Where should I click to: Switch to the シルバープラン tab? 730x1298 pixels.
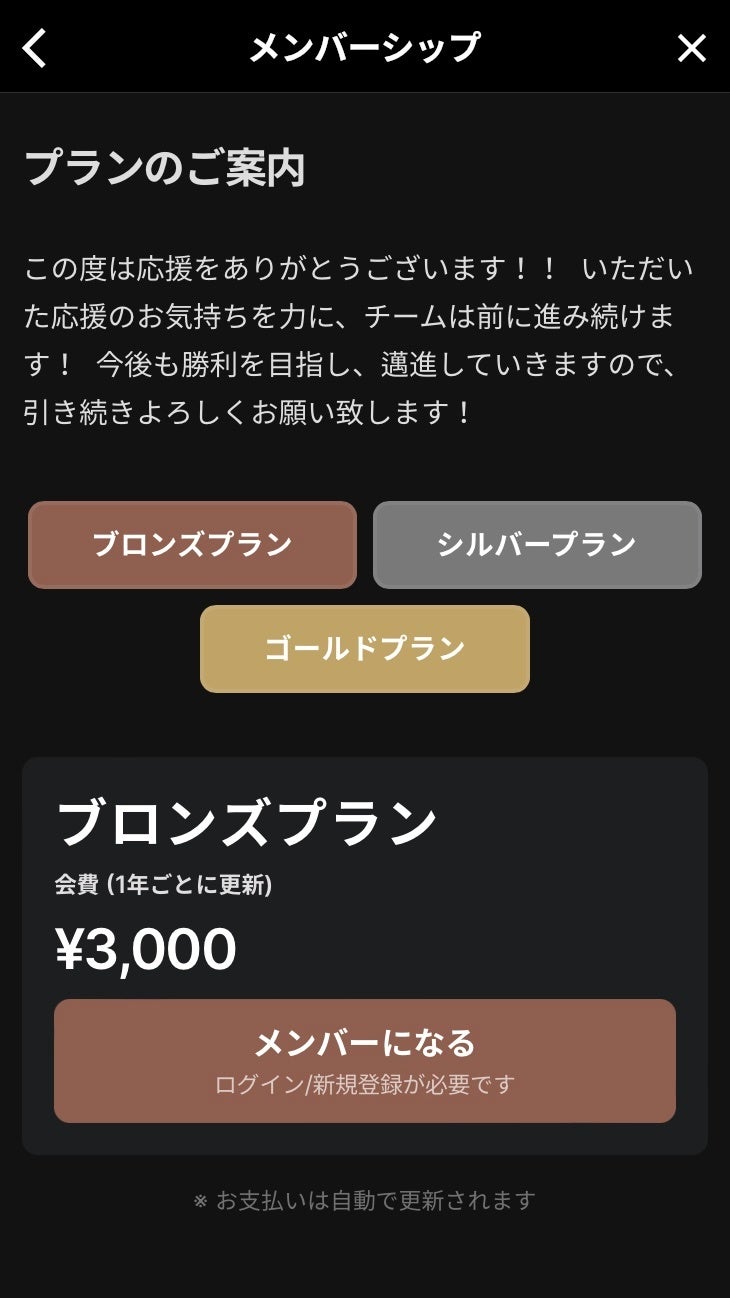tap(537, 545)
